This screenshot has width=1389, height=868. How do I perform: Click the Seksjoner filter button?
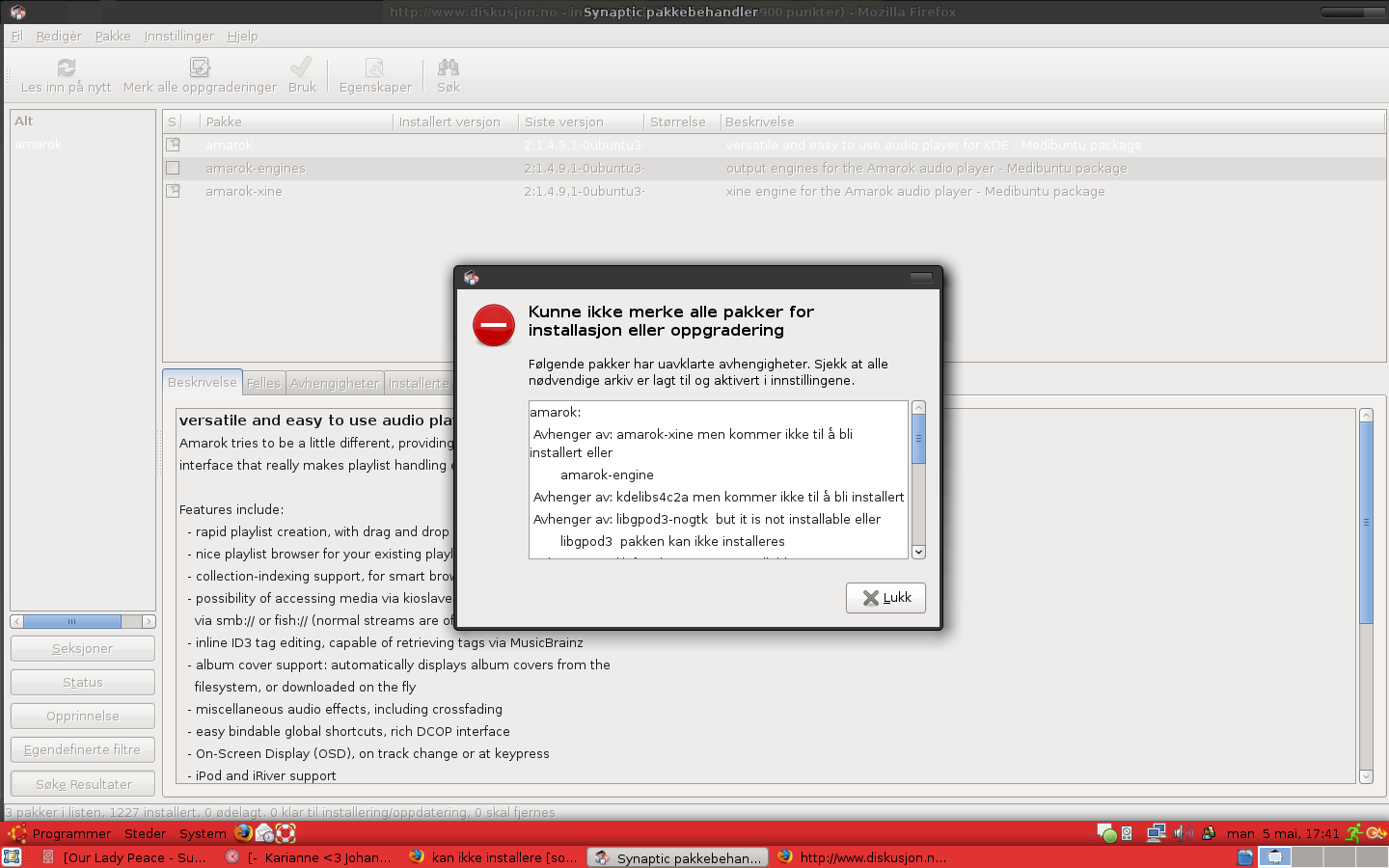(83, 649)
